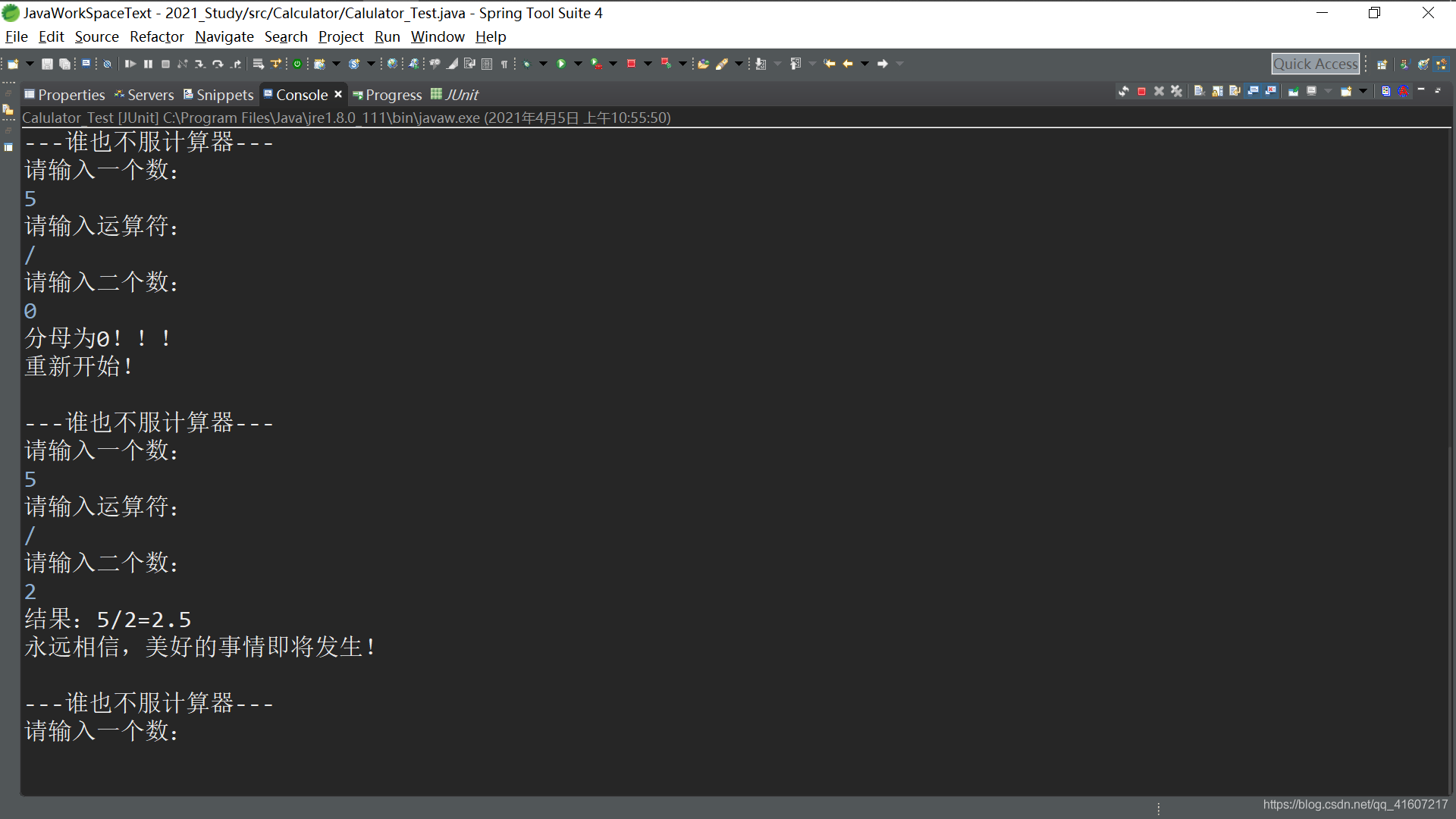Click the Suspend (pause) debug icon

(x=148, y=64)
